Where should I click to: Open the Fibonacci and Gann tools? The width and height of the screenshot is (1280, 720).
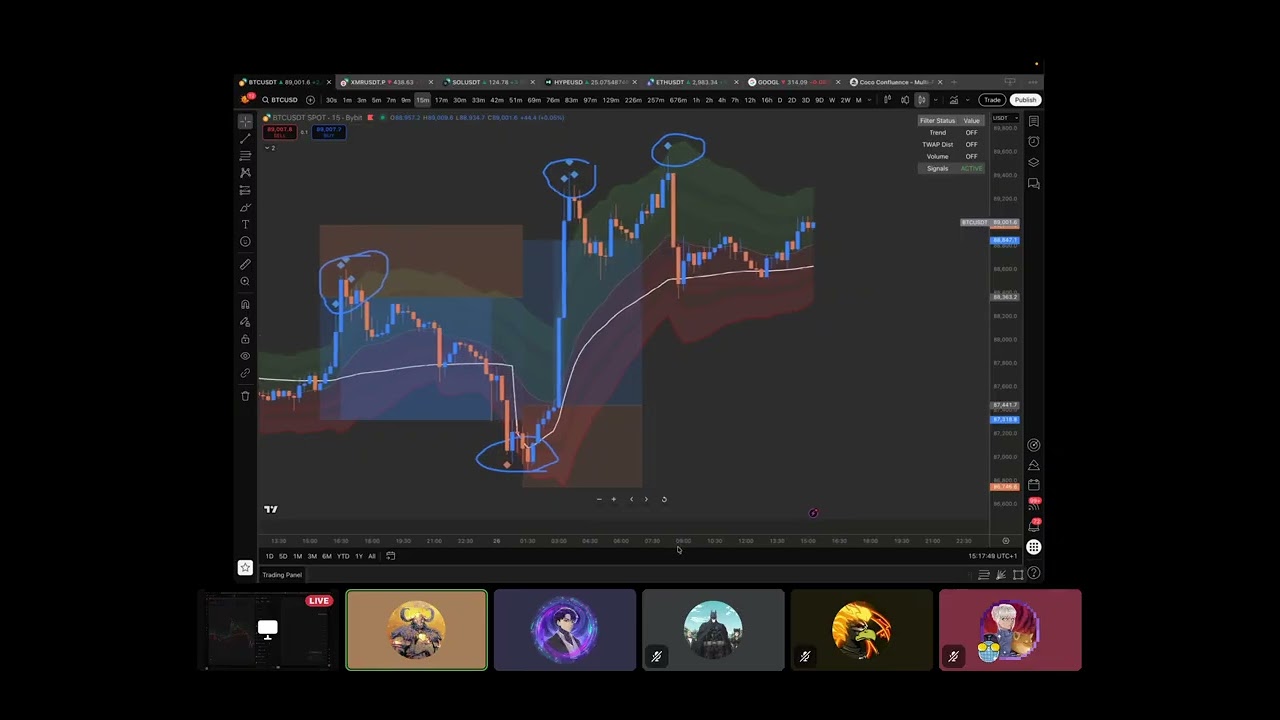(245, 155)
